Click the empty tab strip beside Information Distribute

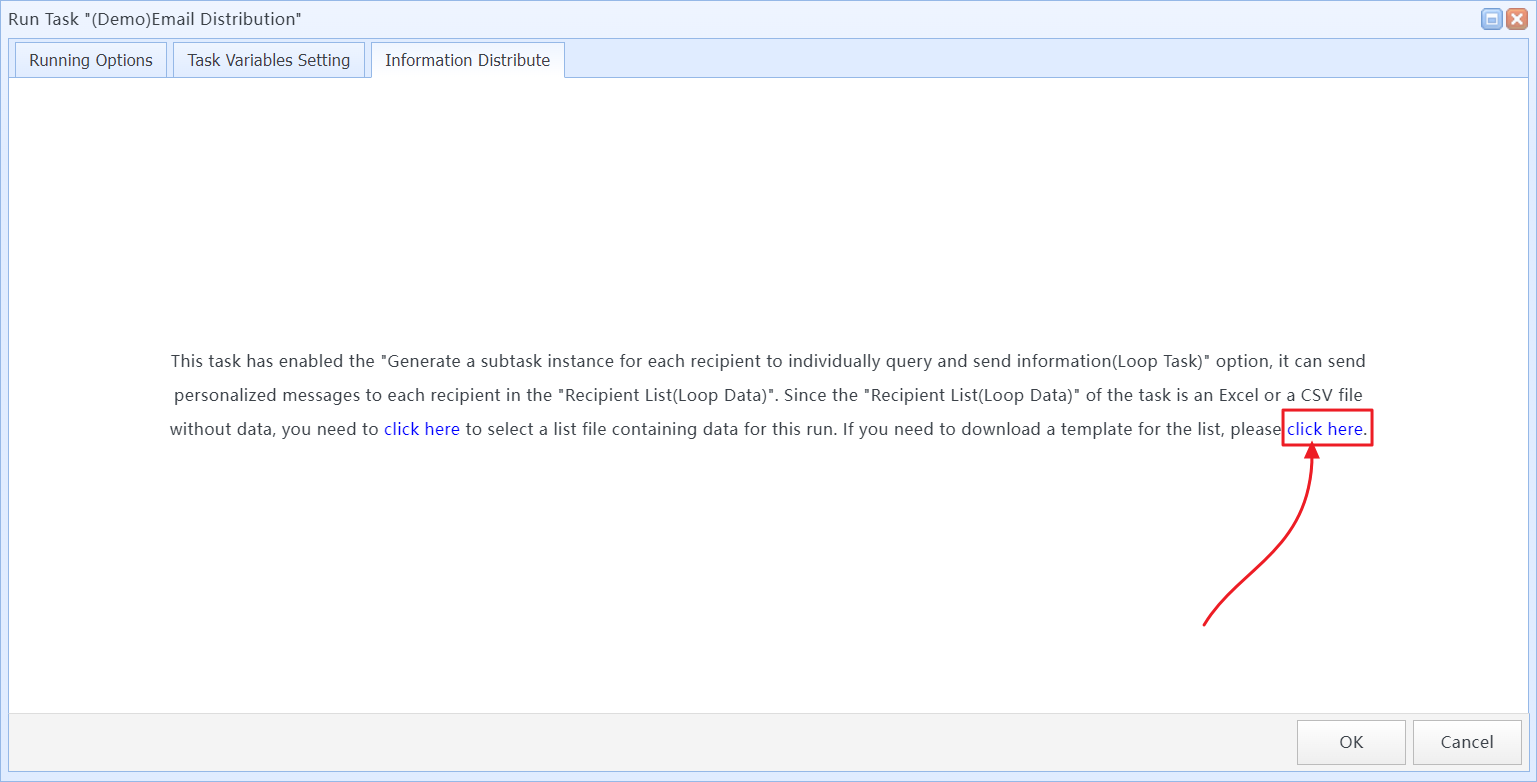[1000, 60]
